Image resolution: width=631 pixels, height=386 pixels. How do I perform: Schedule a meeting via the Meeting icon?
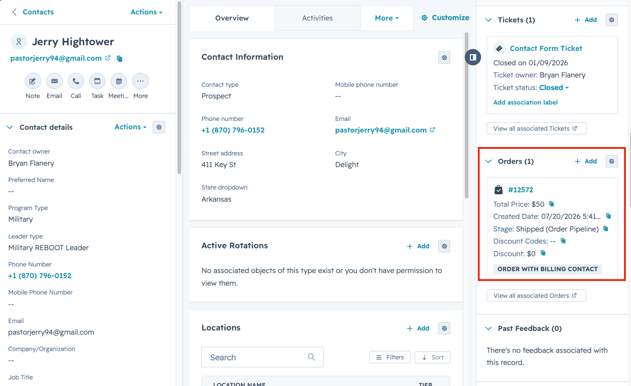[119, 81]
